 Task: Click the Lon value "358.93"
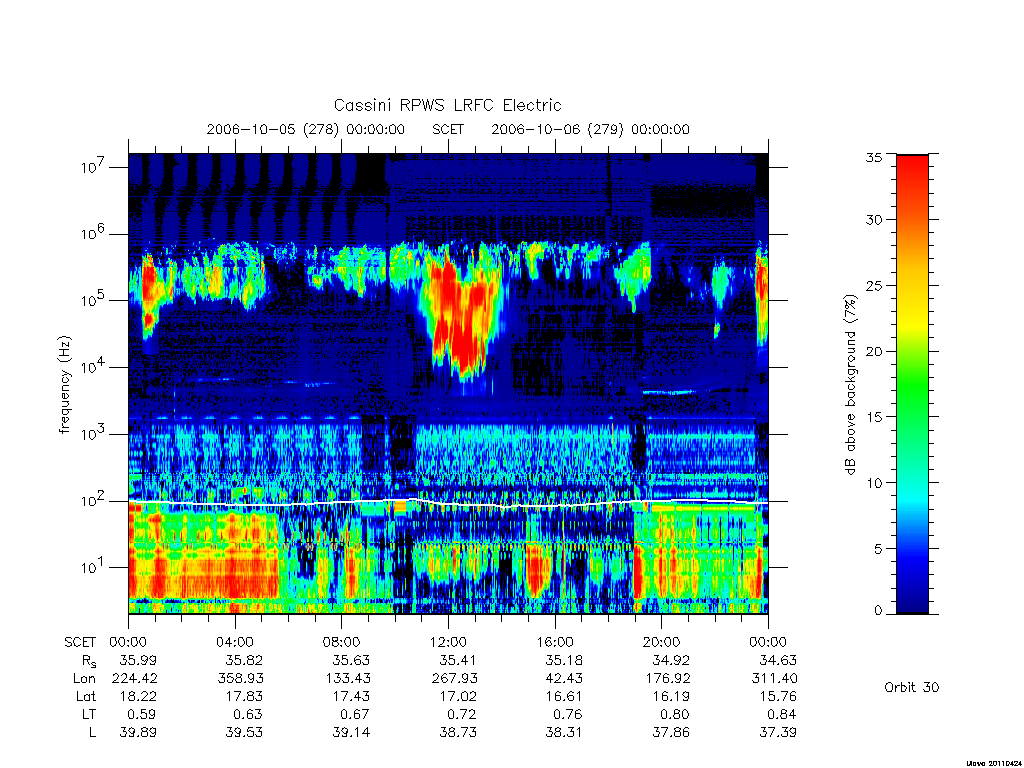point(241,679)
